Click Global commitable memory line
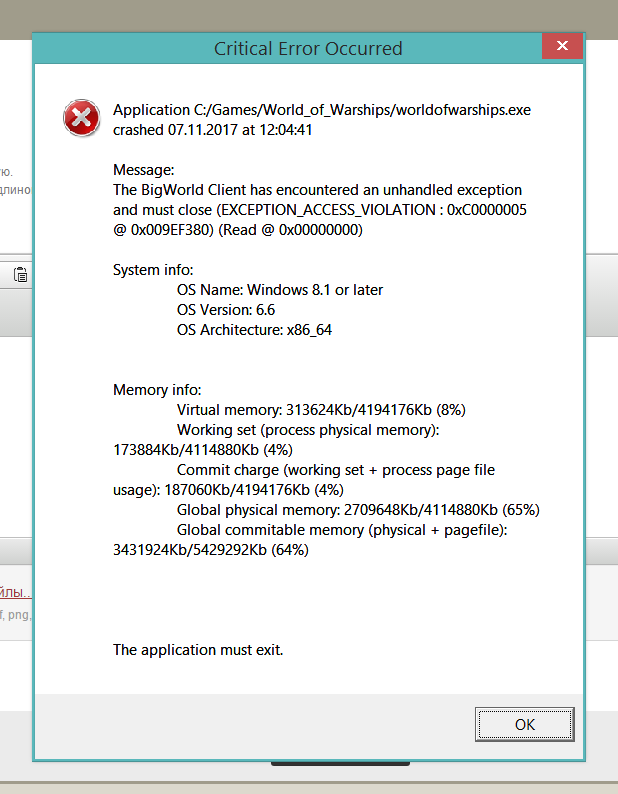This screenshot has width=618, height=794. click(x=342, y=530)
